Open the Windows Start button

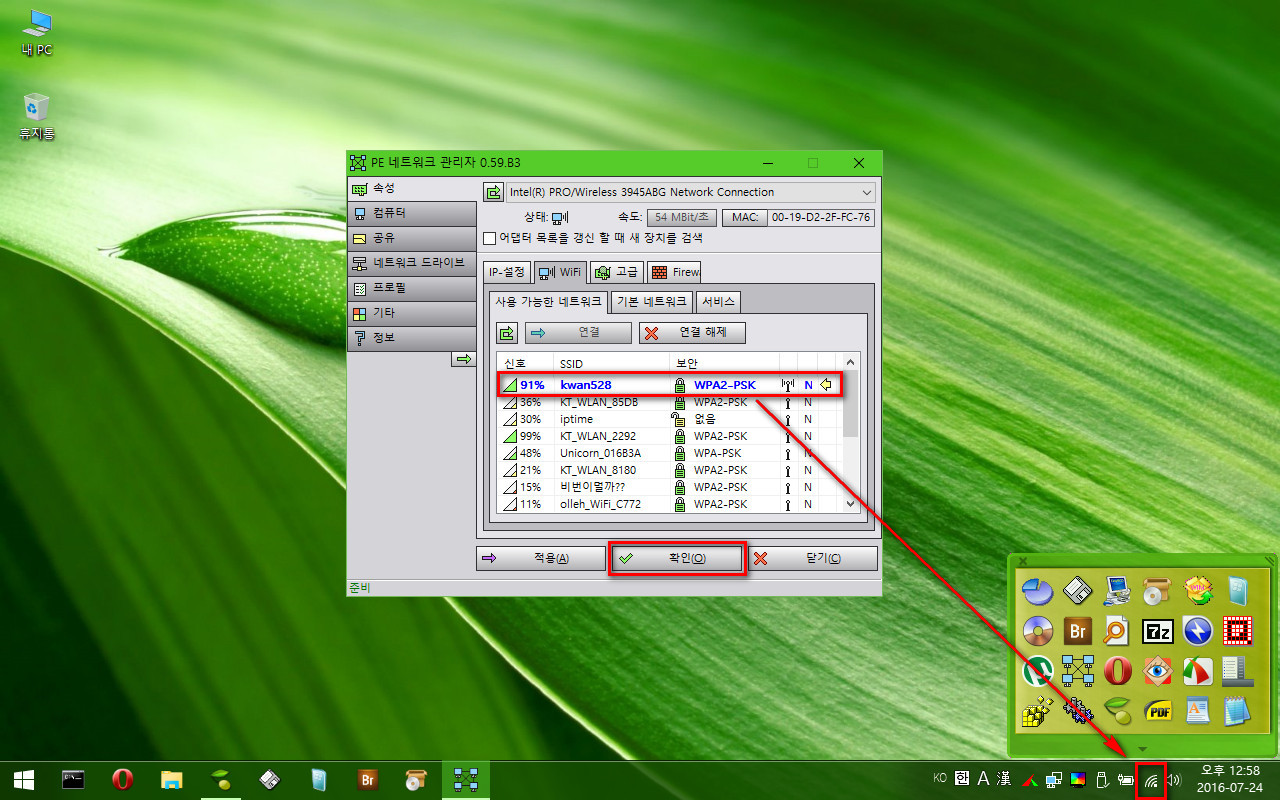[24, 780]
